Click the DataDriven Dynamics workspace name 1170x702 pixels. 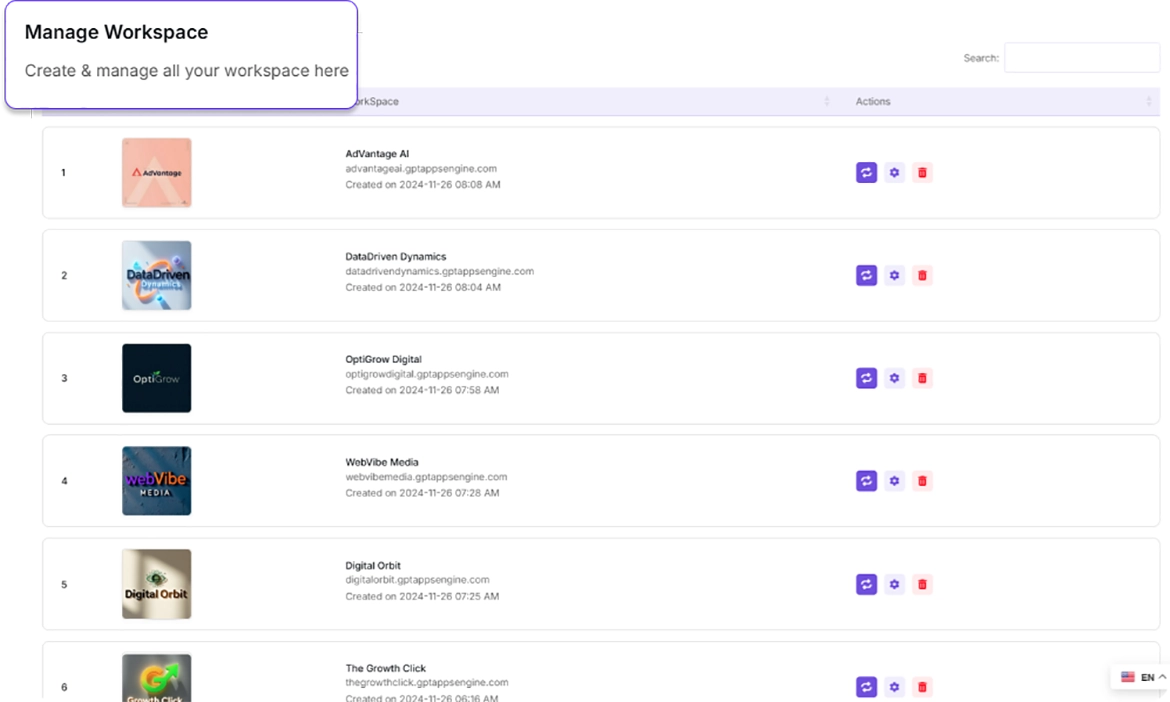395,257
